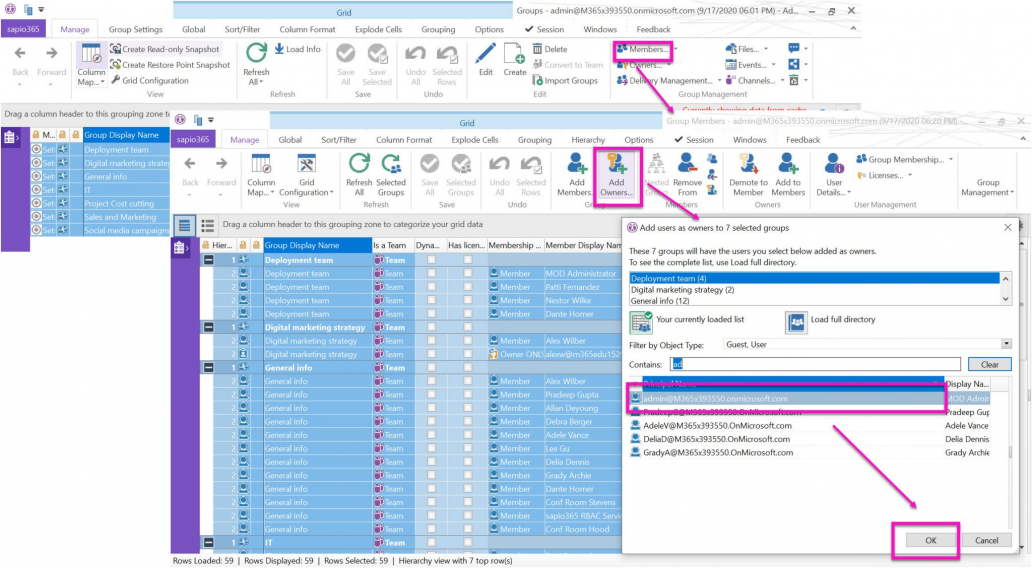Open Group Settings tab in Groups window
1032x568 pixels.
pos(136,30)
